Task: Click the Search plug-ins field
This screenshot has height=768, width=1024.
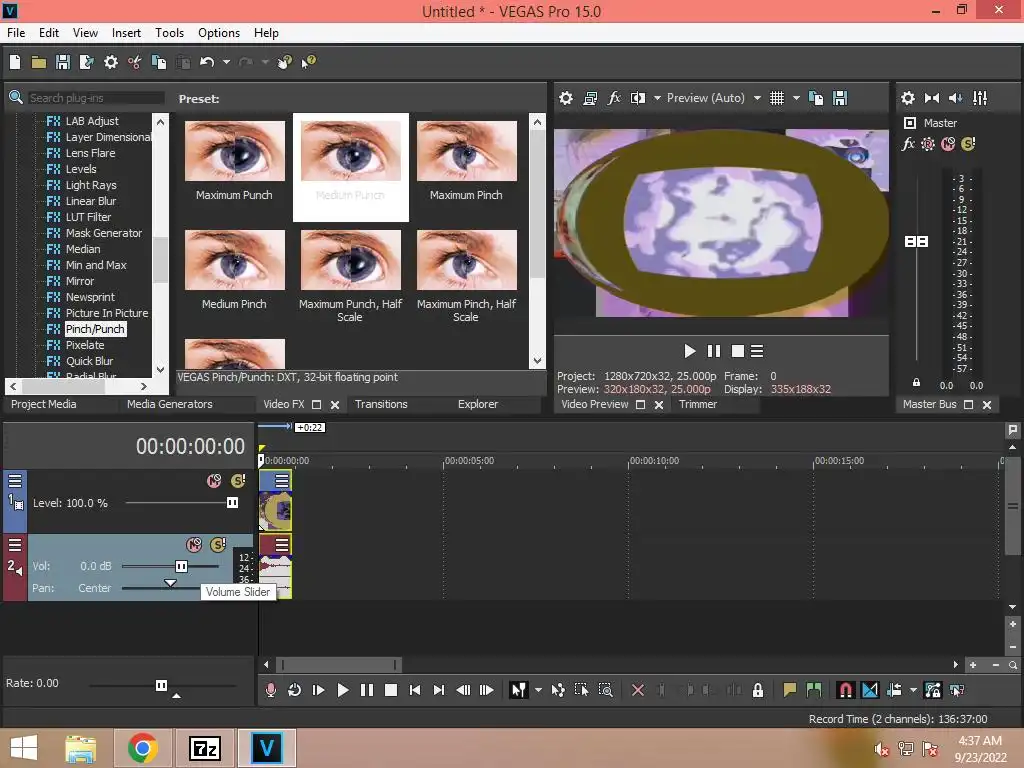Action: point(96,98)
